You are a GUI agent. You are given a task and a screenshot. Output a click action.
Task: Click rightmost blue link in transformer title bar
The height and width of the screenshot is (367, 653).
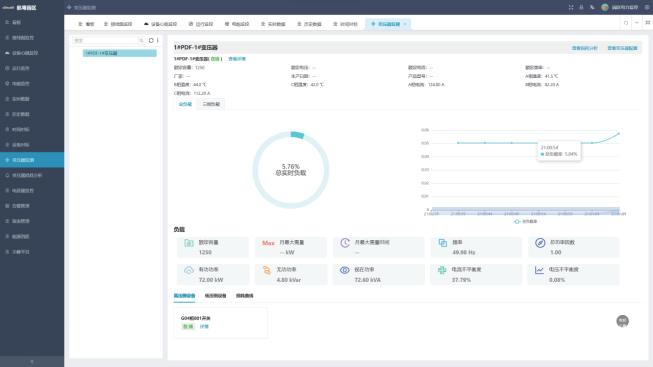tap(622, 48)
